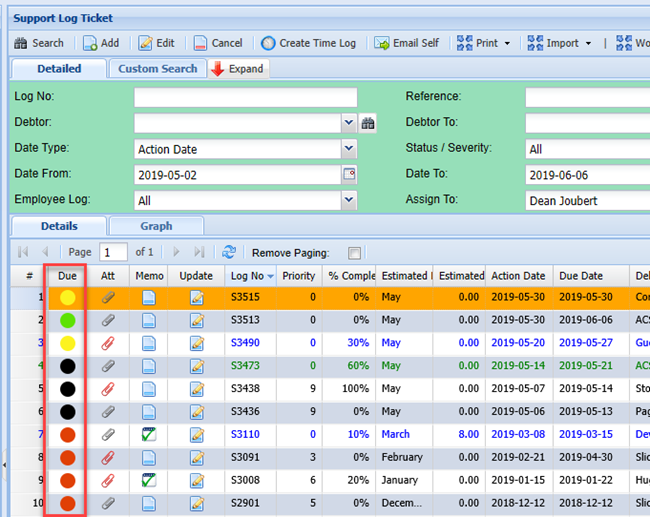The image size is (650, 517).
Task: Switch to Custom Search tab
Action: coord(157,69)
